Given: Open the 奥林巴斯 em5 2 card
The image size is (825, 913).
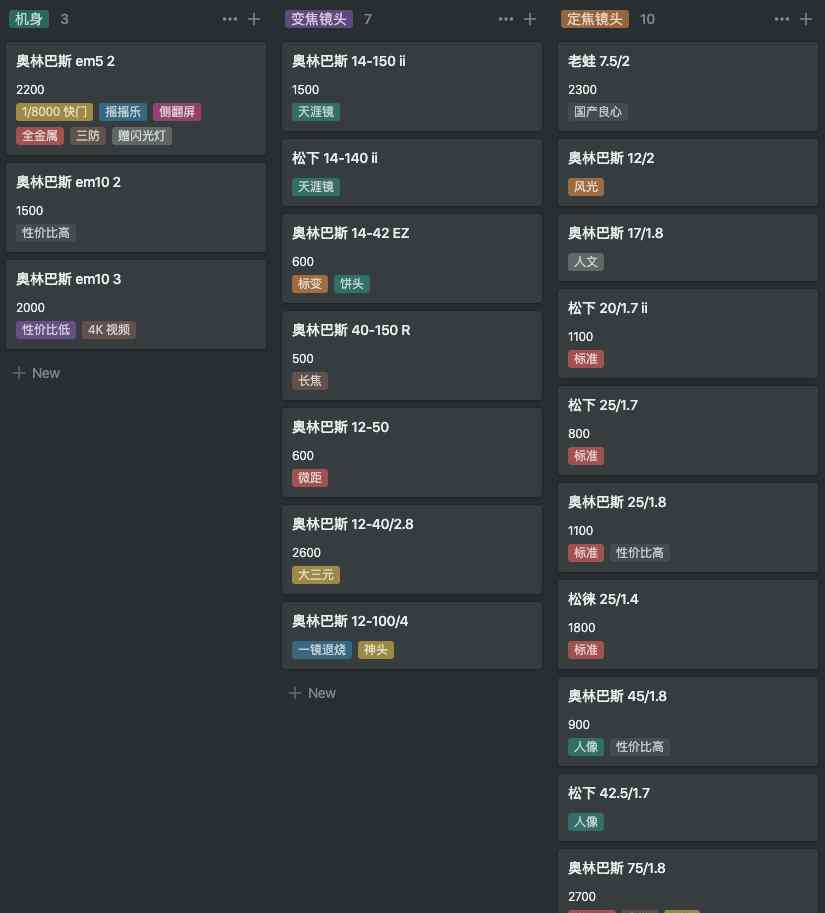Looking at the screenshot, I should pyautogui.click(x=136, y=98).
